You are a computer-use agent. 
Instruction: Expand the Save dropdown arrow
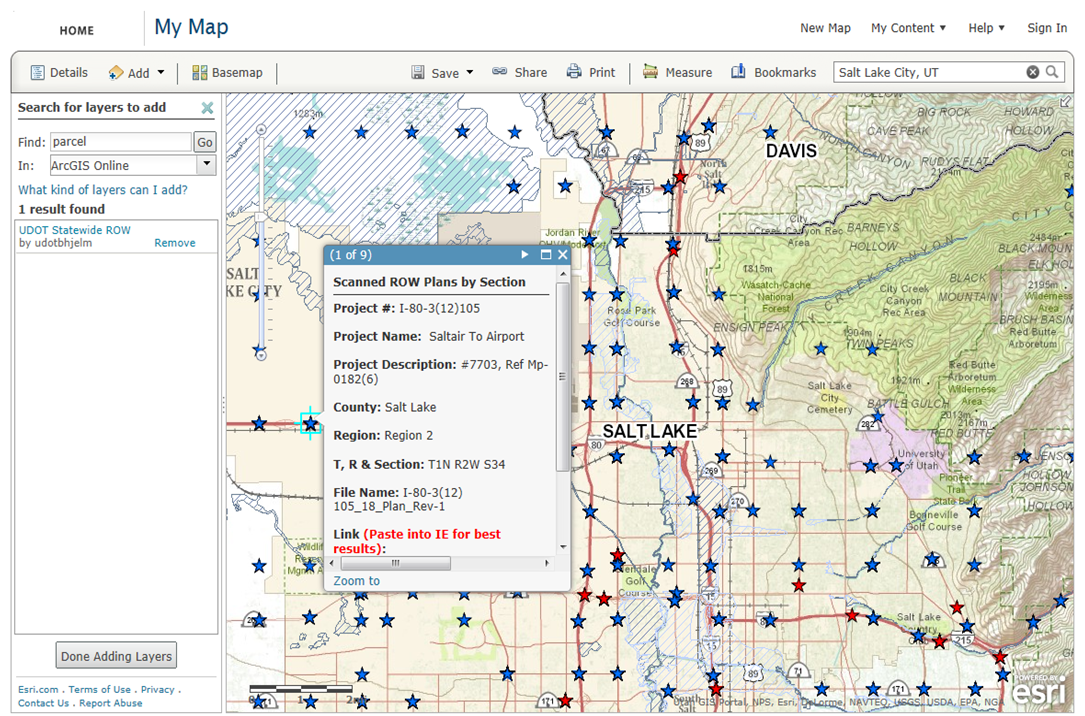click(470, 72)
